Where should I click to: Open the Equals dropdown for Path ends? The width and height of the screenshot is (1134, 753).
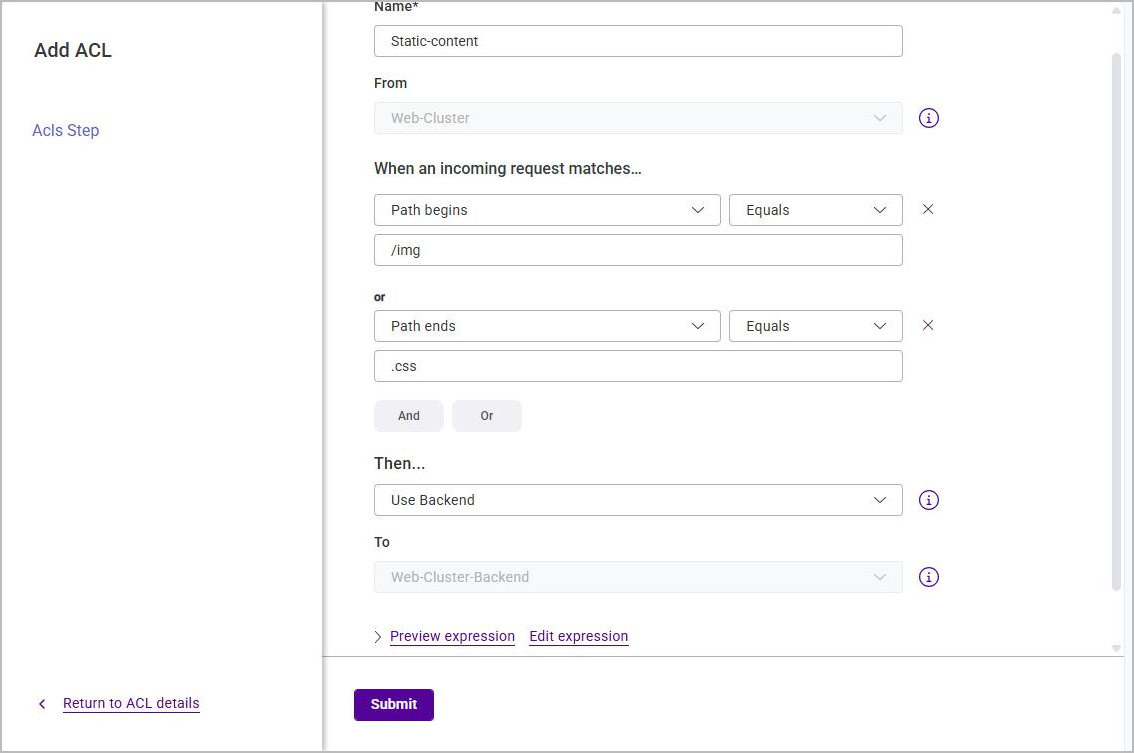(815, 326)
